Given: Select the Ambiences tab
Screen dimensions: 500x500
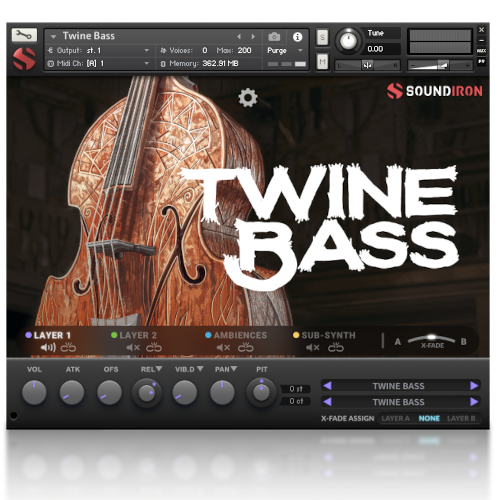Looking at the screenshot, I should [236, 335].
